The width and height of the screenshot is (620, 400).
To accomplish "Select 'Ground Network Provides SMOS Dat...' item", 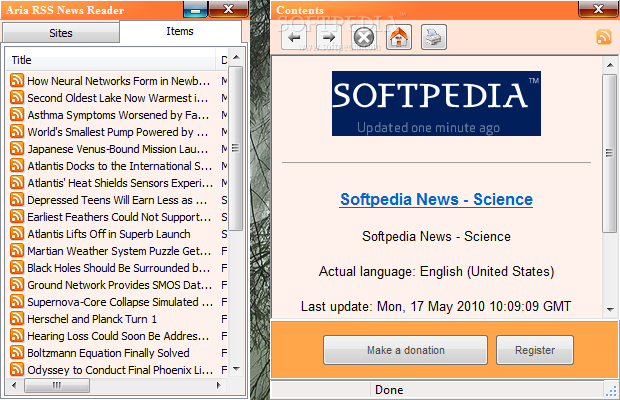I will [119, 285].
